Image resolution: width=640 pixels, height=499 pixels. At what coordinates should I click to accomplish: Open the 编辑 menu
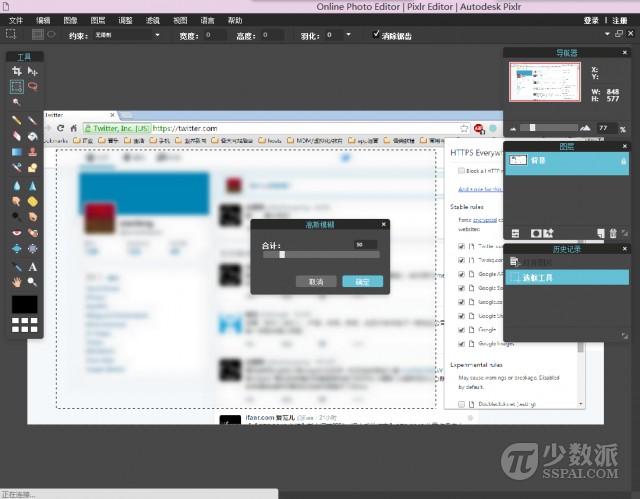click(x=43, y=20)
